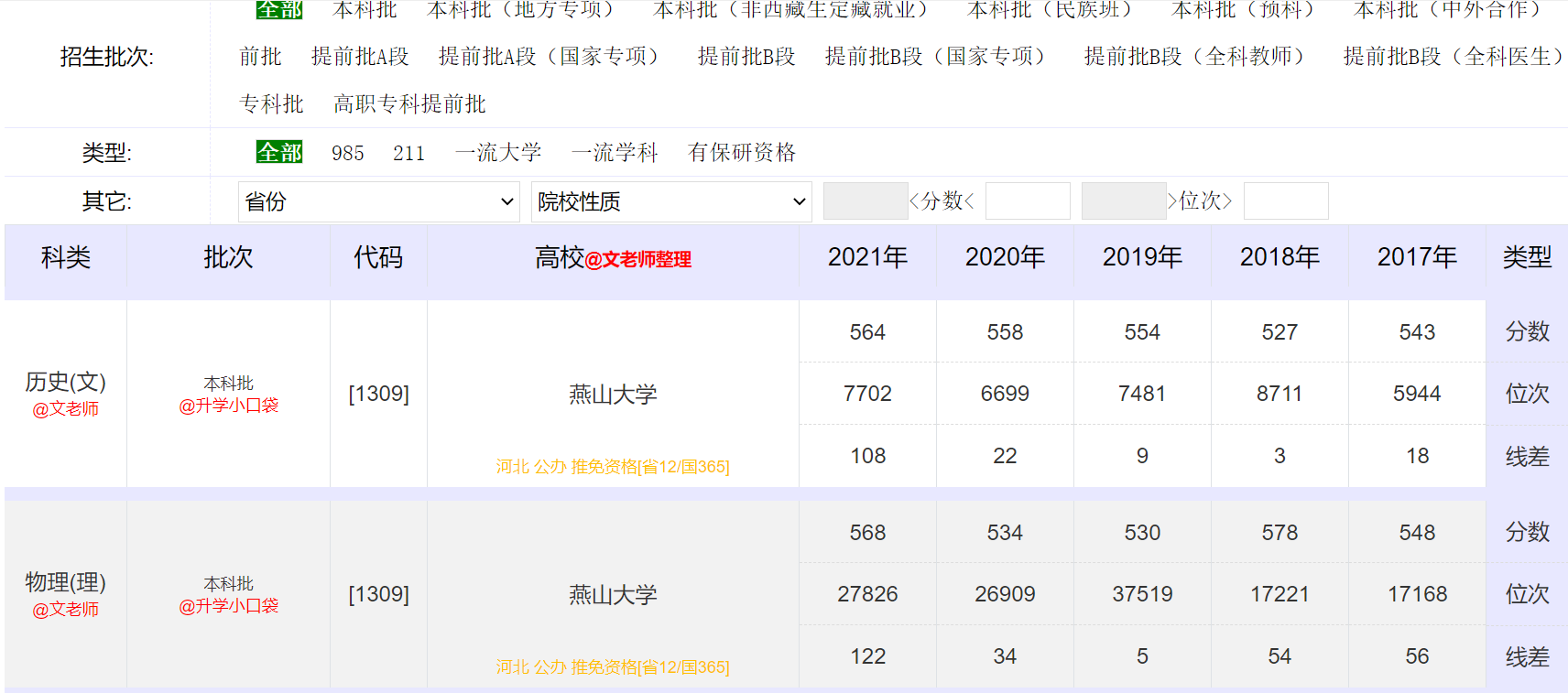Choose 提前批B段（全科医生）
Image resolution: width=1568 pixels, height=693 pixels.
tap(1455, 57)
